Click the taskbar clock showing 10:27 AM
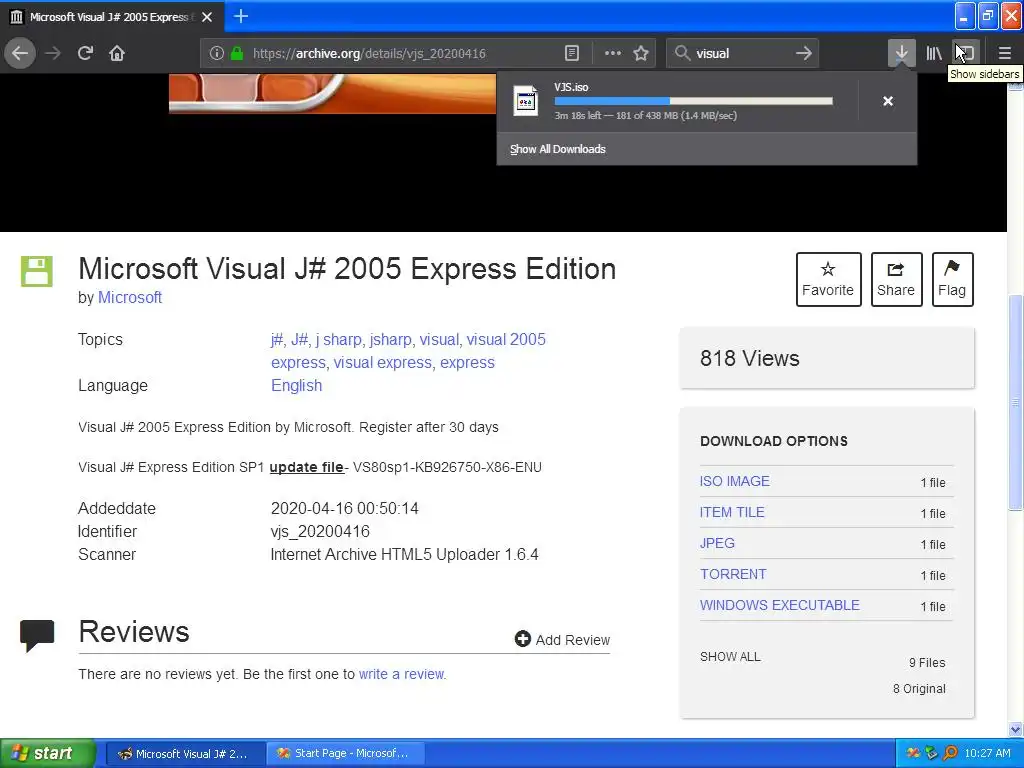The image size is (1024, 768). click(x=987, y=753)
